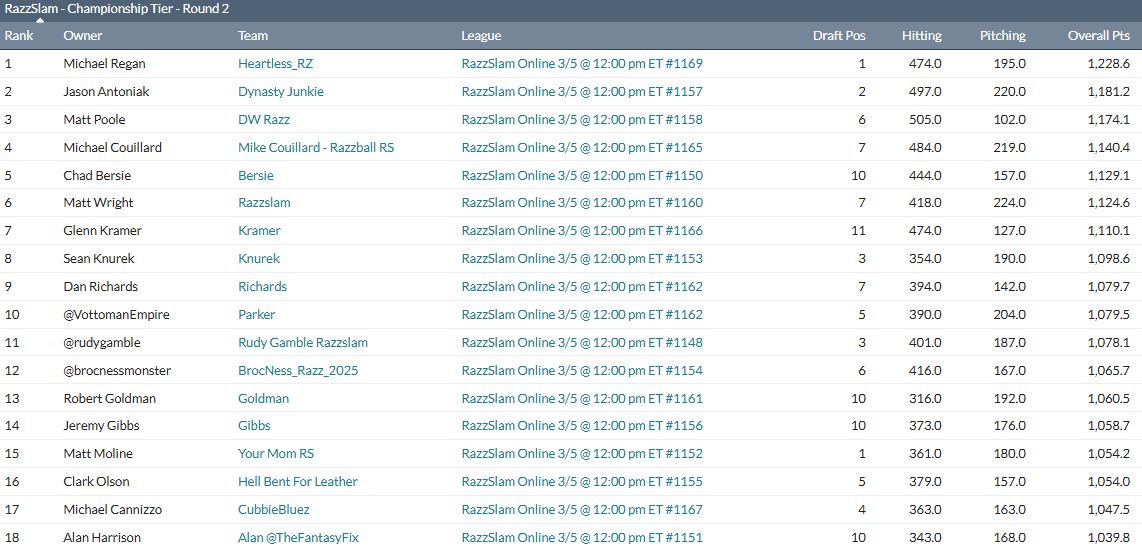Open league #1148 link
This screenshot has width=1142, height=550.
tap(582, 342)
